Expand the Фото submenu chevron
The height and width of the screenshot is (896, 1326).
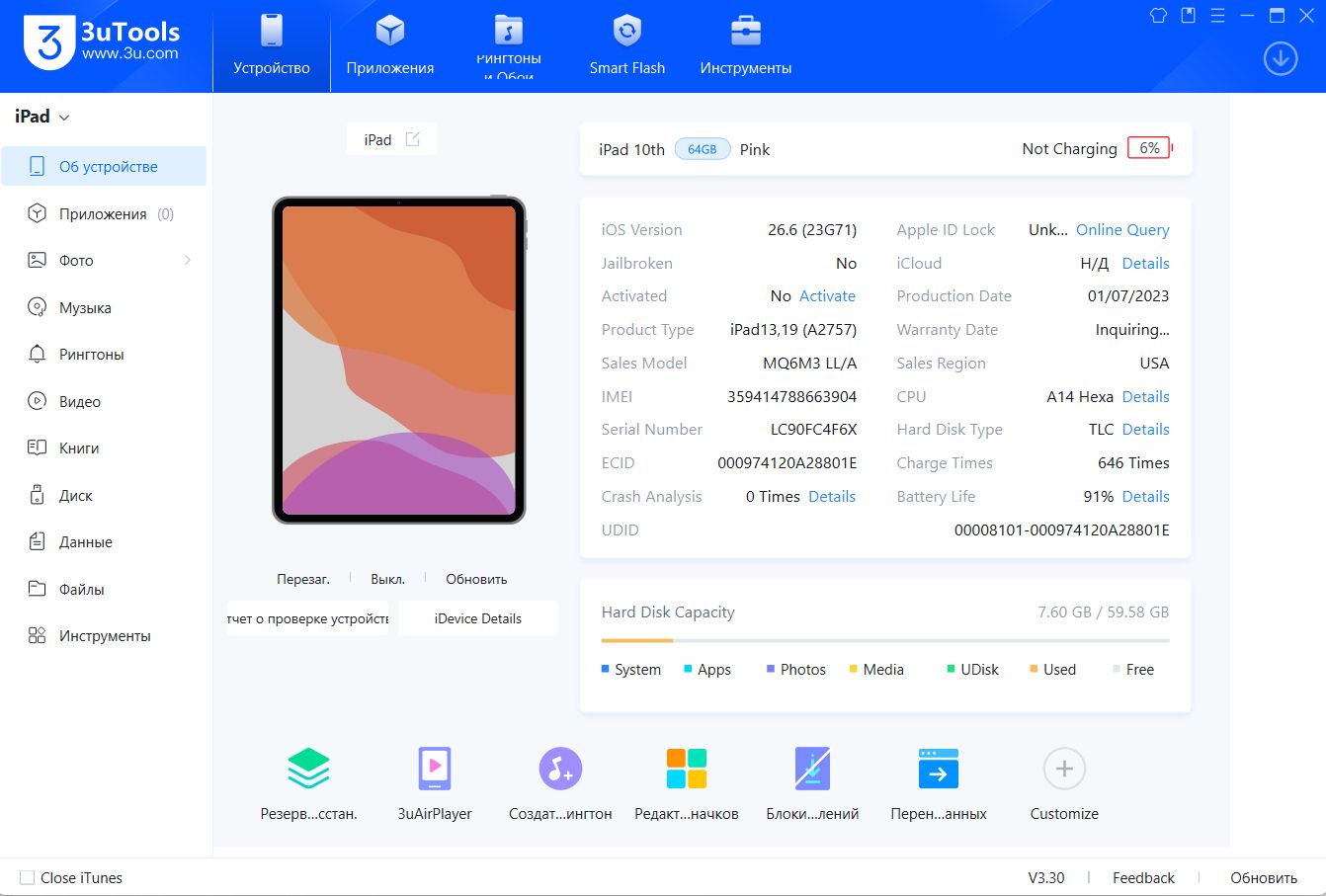[x=188, y=261]
